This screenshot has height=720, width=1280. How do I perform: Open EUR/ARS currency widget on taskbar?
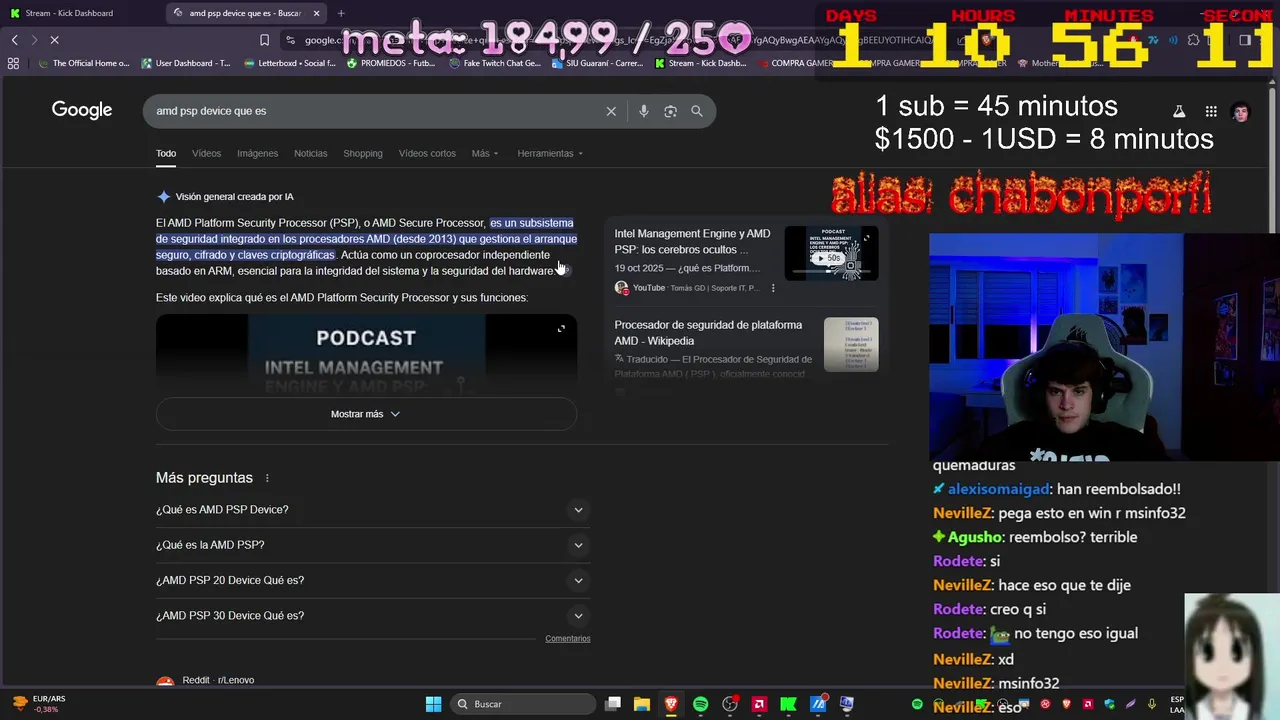(38, 704)
